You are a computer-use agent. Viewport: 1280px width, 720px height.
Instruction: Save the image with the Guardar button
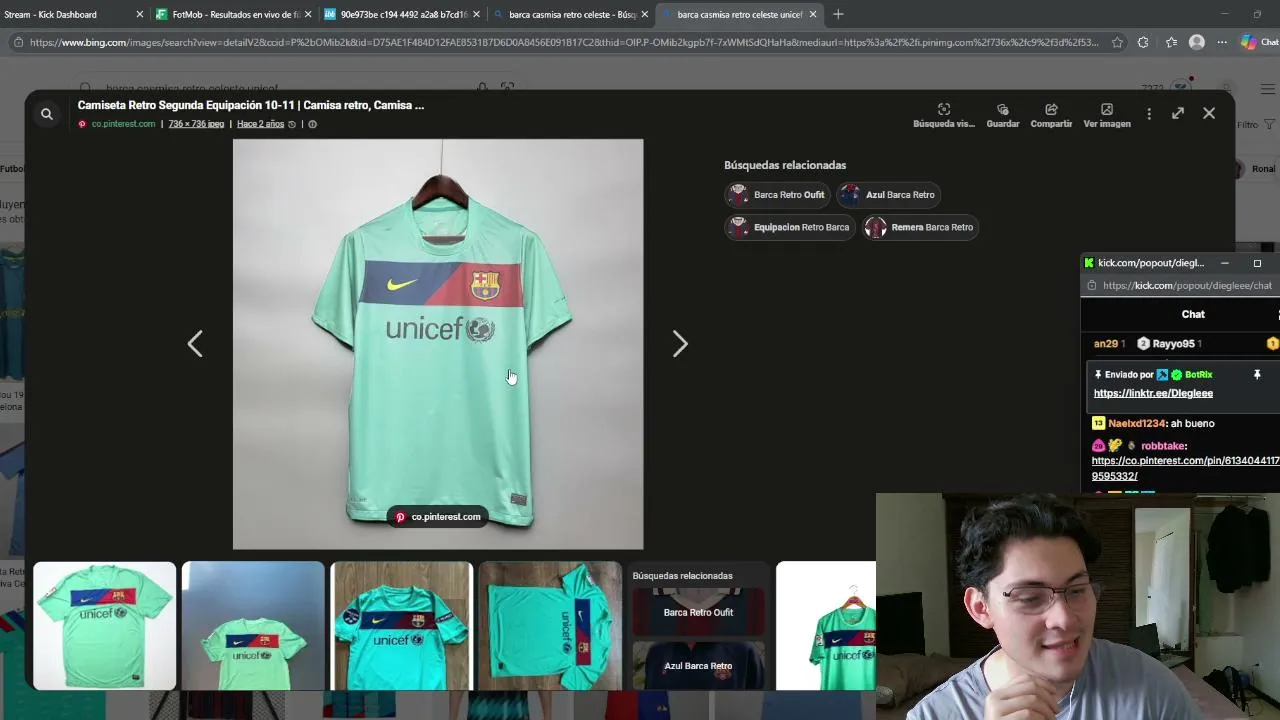tap(1003, 115)
